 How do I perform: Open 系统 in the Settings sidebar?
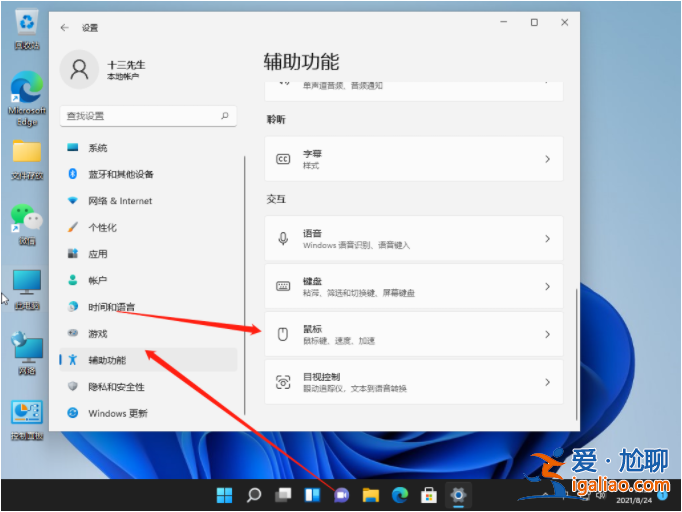tap(148, 148)
